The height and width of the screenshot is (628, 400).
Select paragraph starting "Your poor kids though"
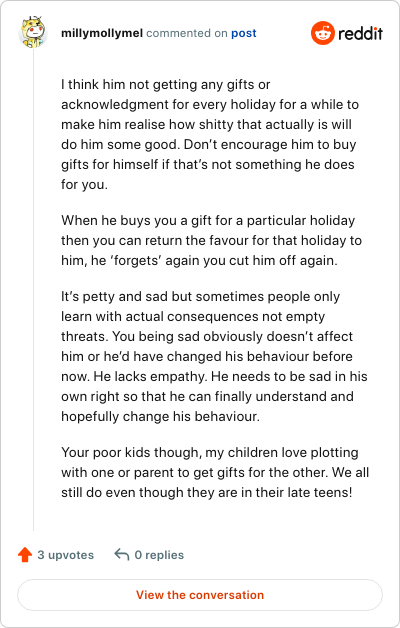215,472
